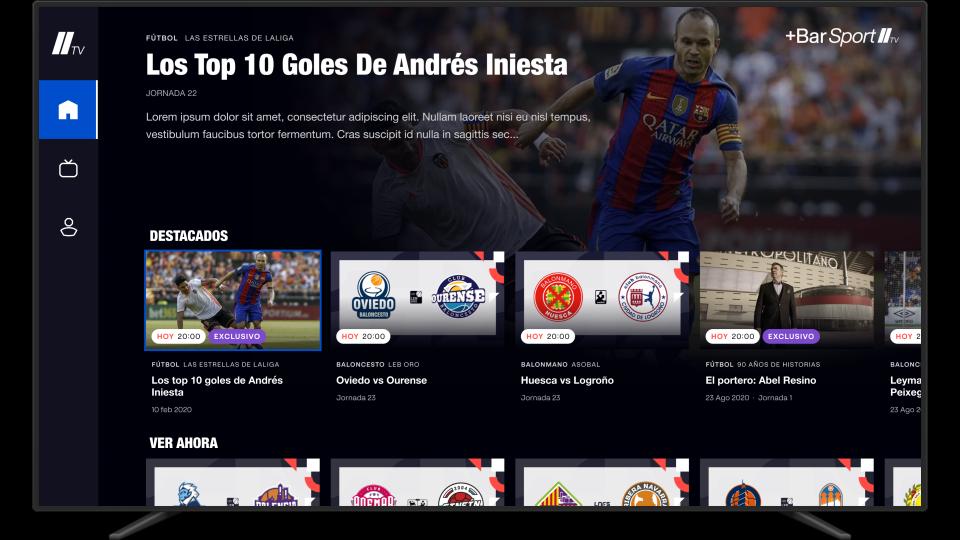
Task: Select the first Ver Ahora match card
Action: (x=233, y=482)
